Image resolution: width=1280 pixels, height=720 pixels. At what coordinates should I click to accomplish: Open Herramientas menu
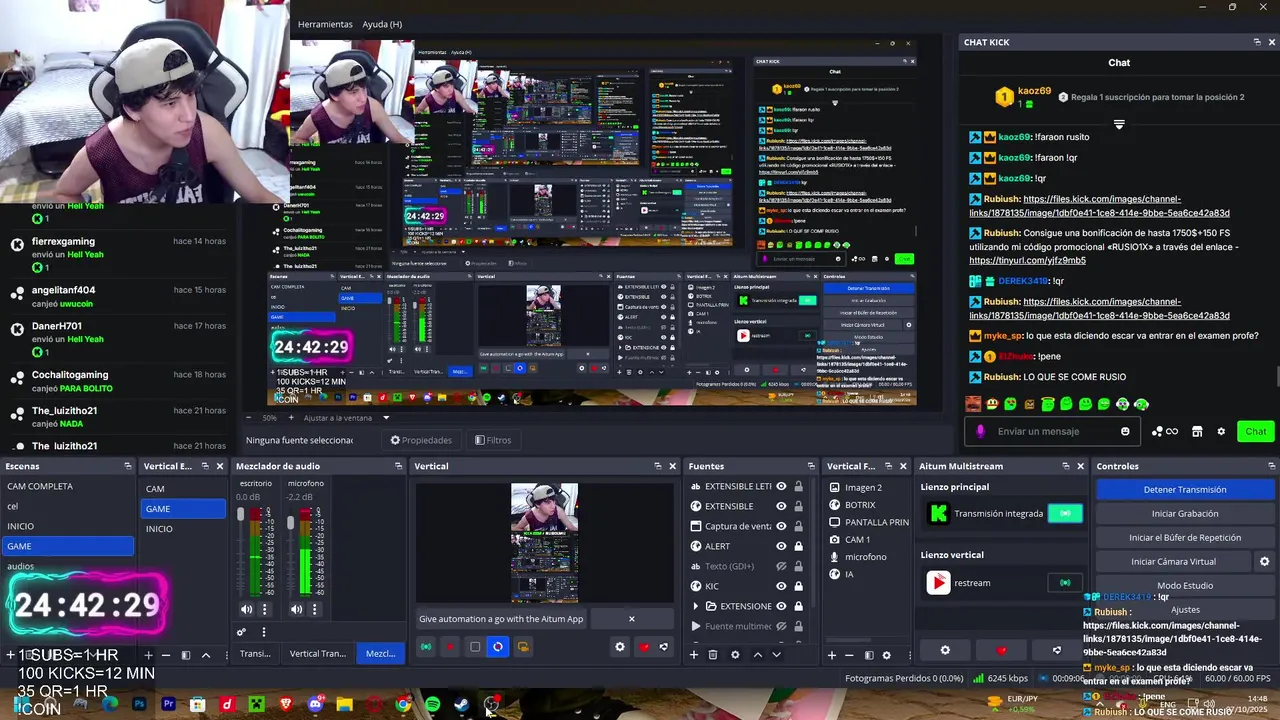[325, 24]
